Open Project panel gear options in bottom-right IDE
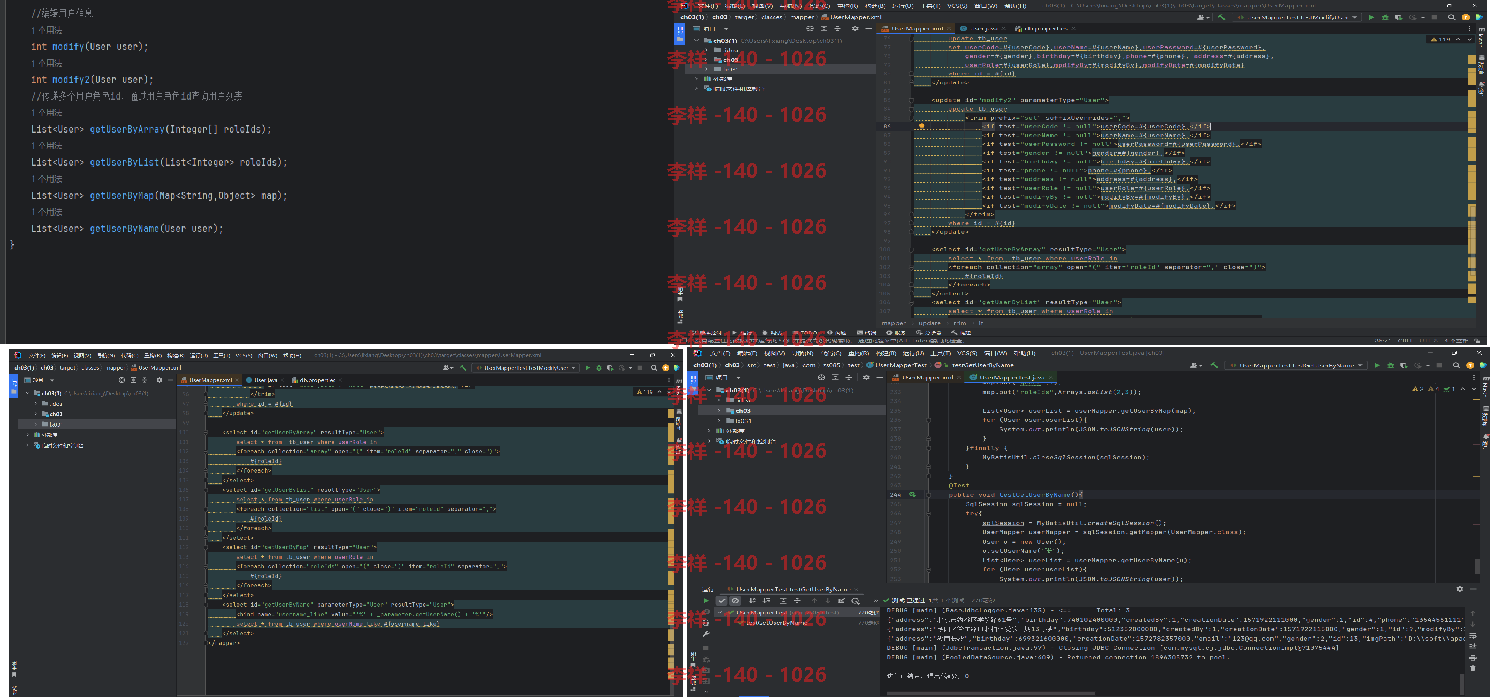Screen dimensions: 1494x697 [866, 377]
